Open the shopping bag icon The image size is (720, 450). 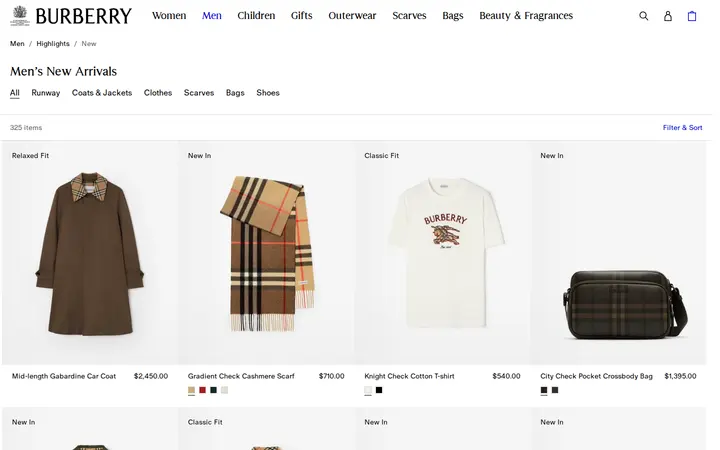(x=692, y=16)
